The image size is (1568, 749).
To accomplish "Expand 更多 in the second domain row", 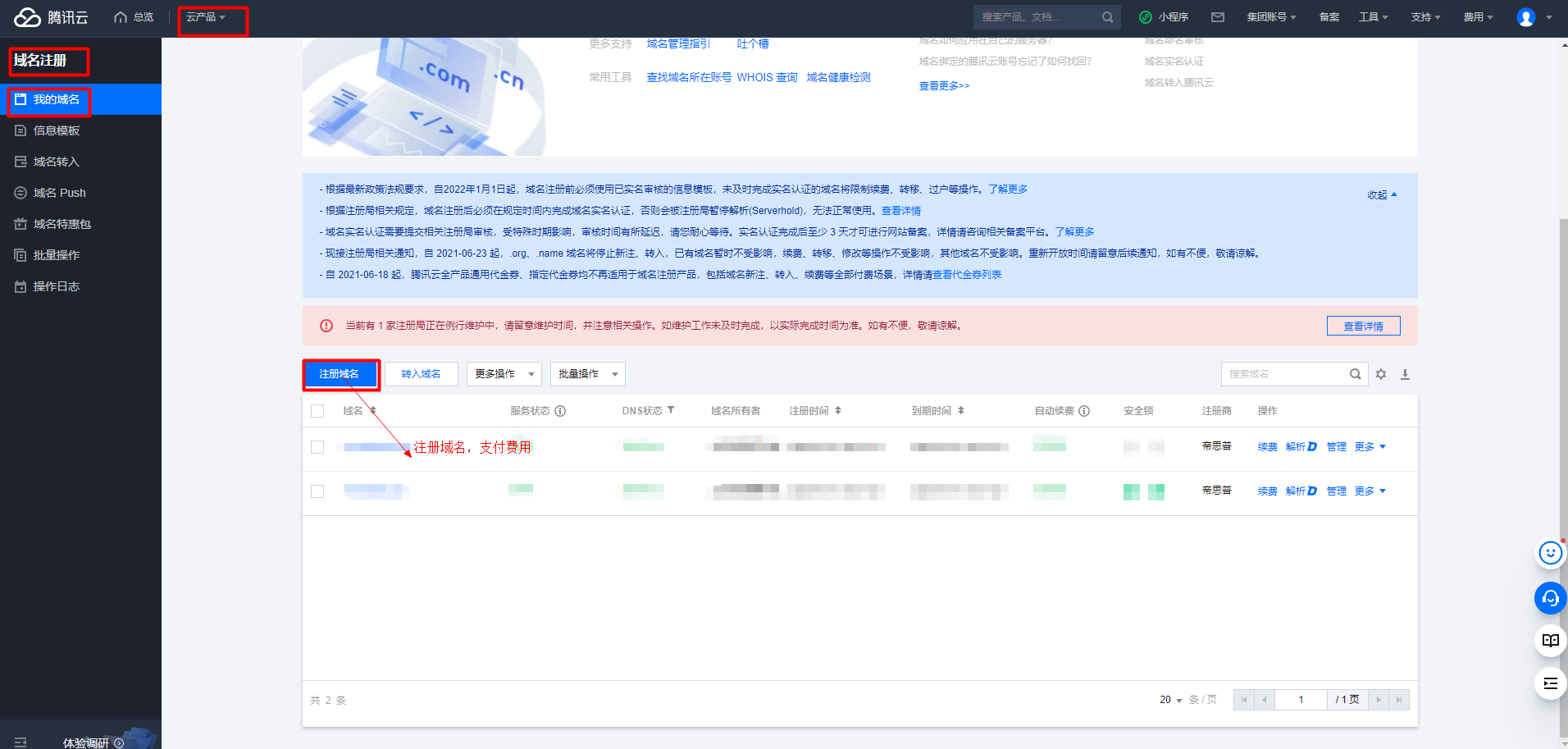I will (x=1370, y=491).
